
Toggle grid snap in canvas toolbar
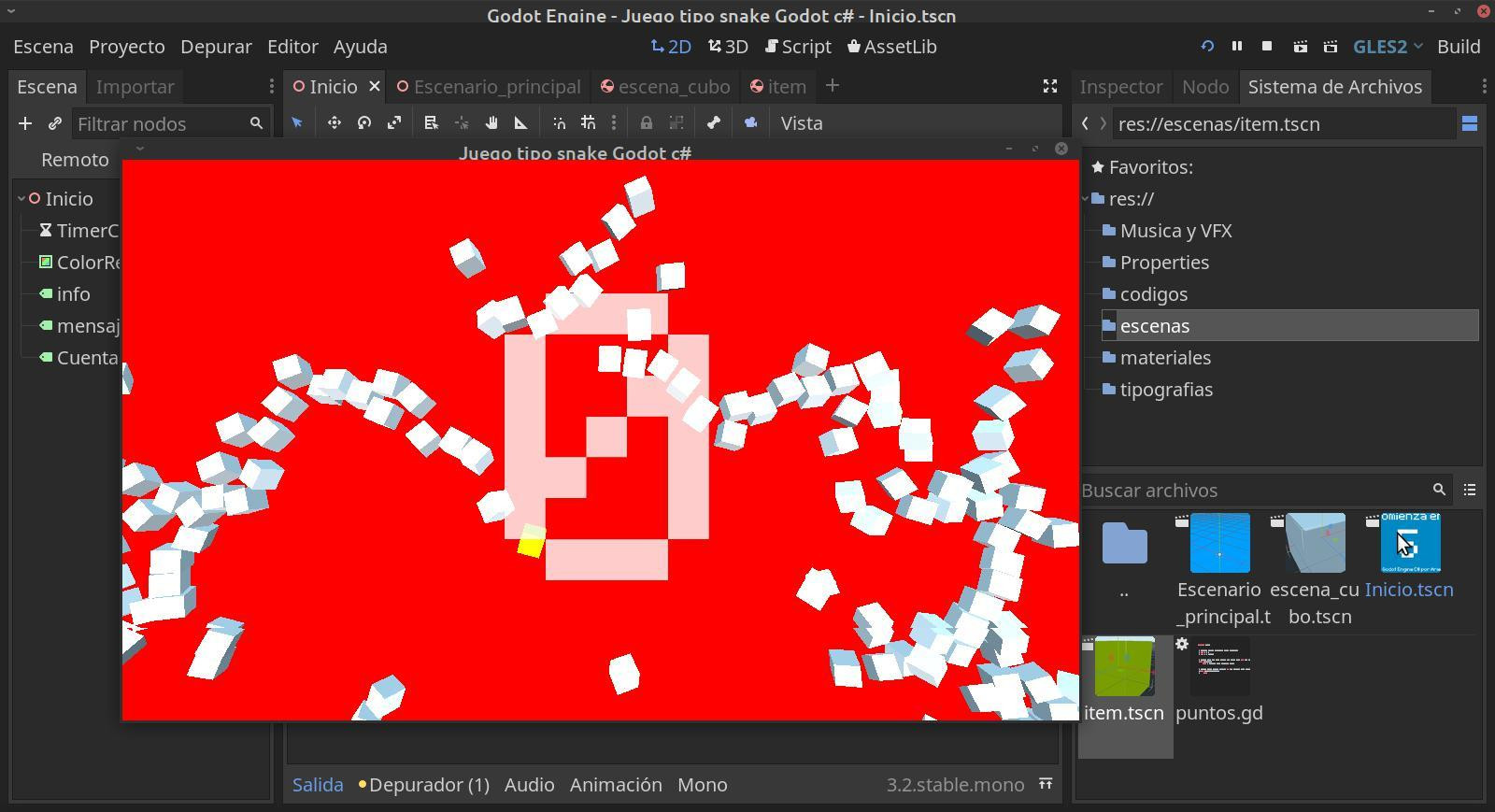[x=588, y=123]
